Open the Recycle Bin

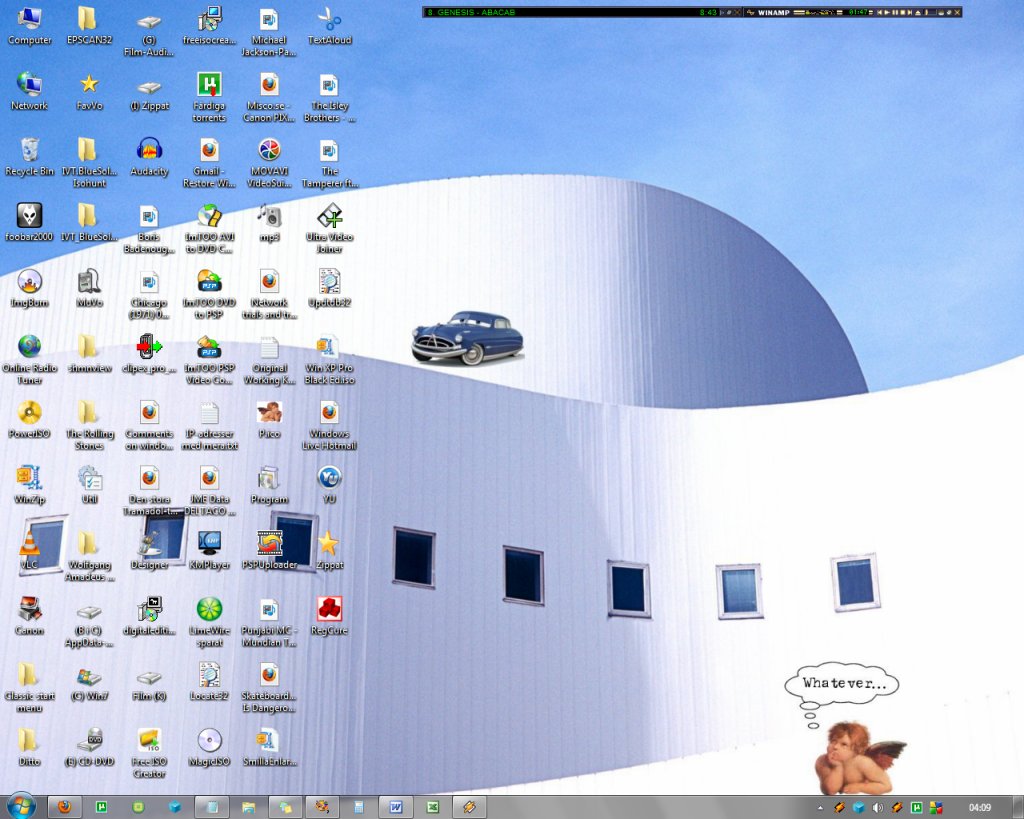(x=29, y=150)
